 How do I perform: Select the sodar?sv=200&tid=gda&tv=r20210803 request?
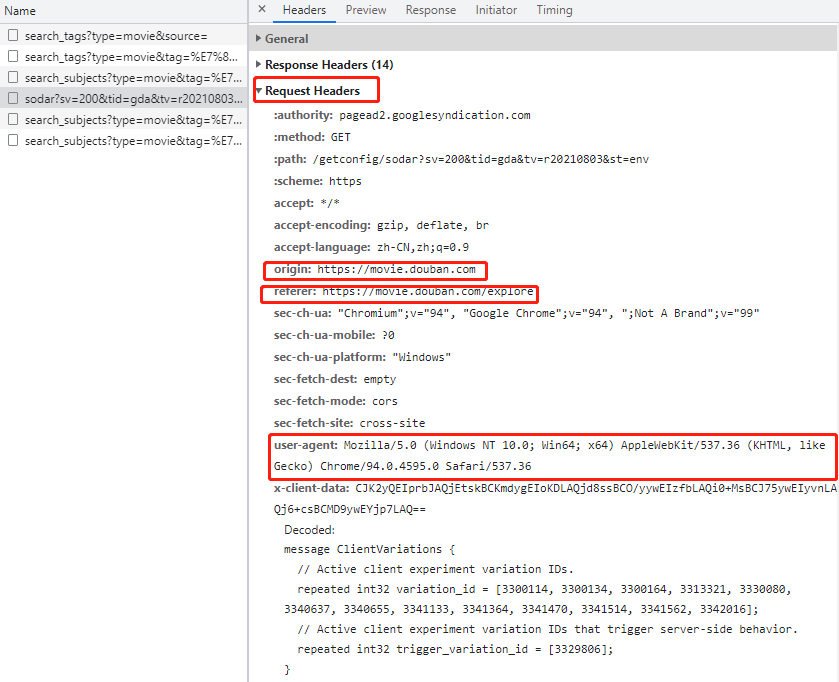tap(124, 98)
